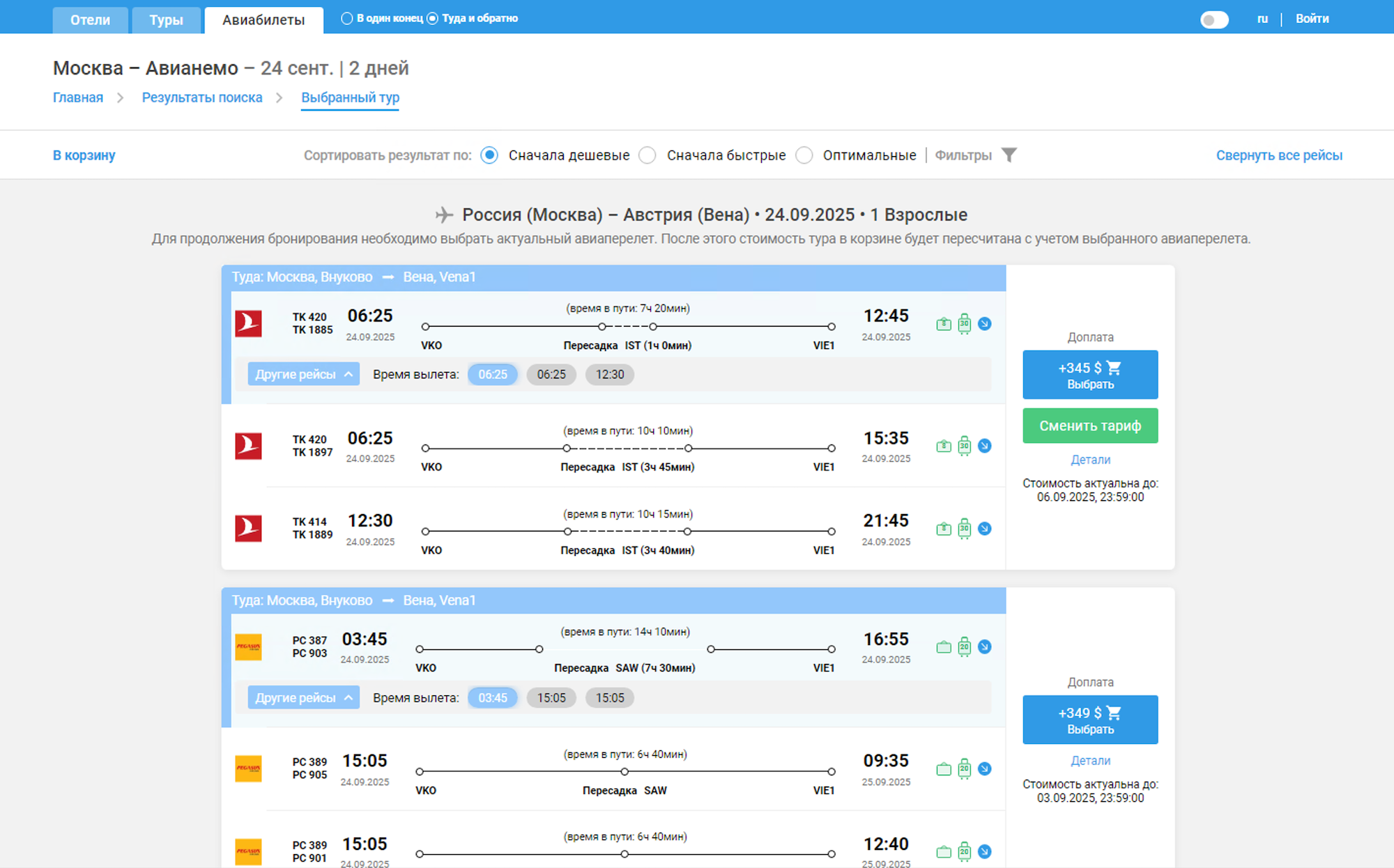Click the hand baggage icon on flight TK 414

tap(944, 529)
